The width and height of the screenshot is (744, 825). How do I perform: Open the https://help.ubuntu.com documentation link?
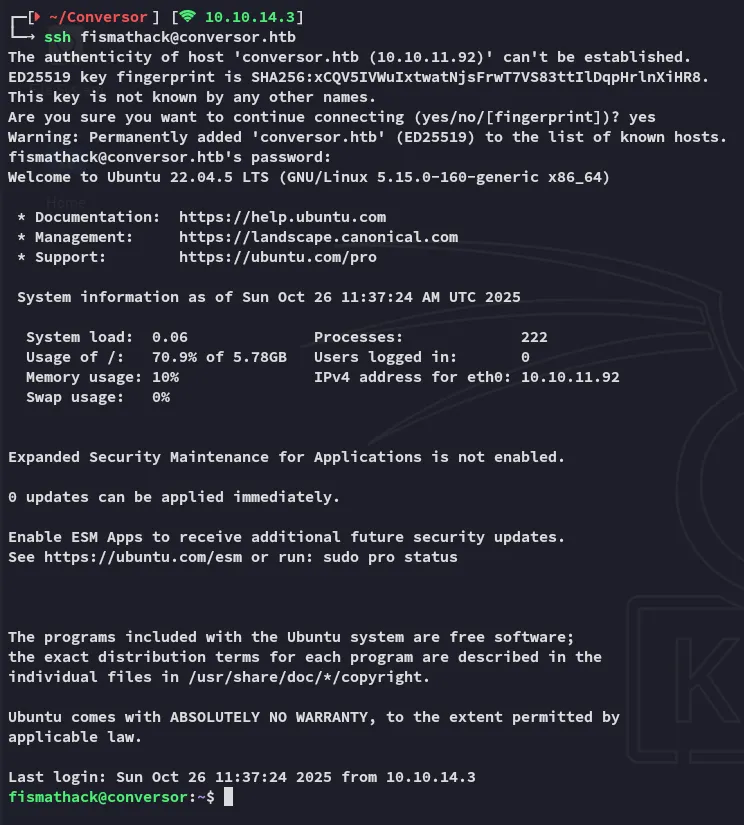[x=282, y=217]
